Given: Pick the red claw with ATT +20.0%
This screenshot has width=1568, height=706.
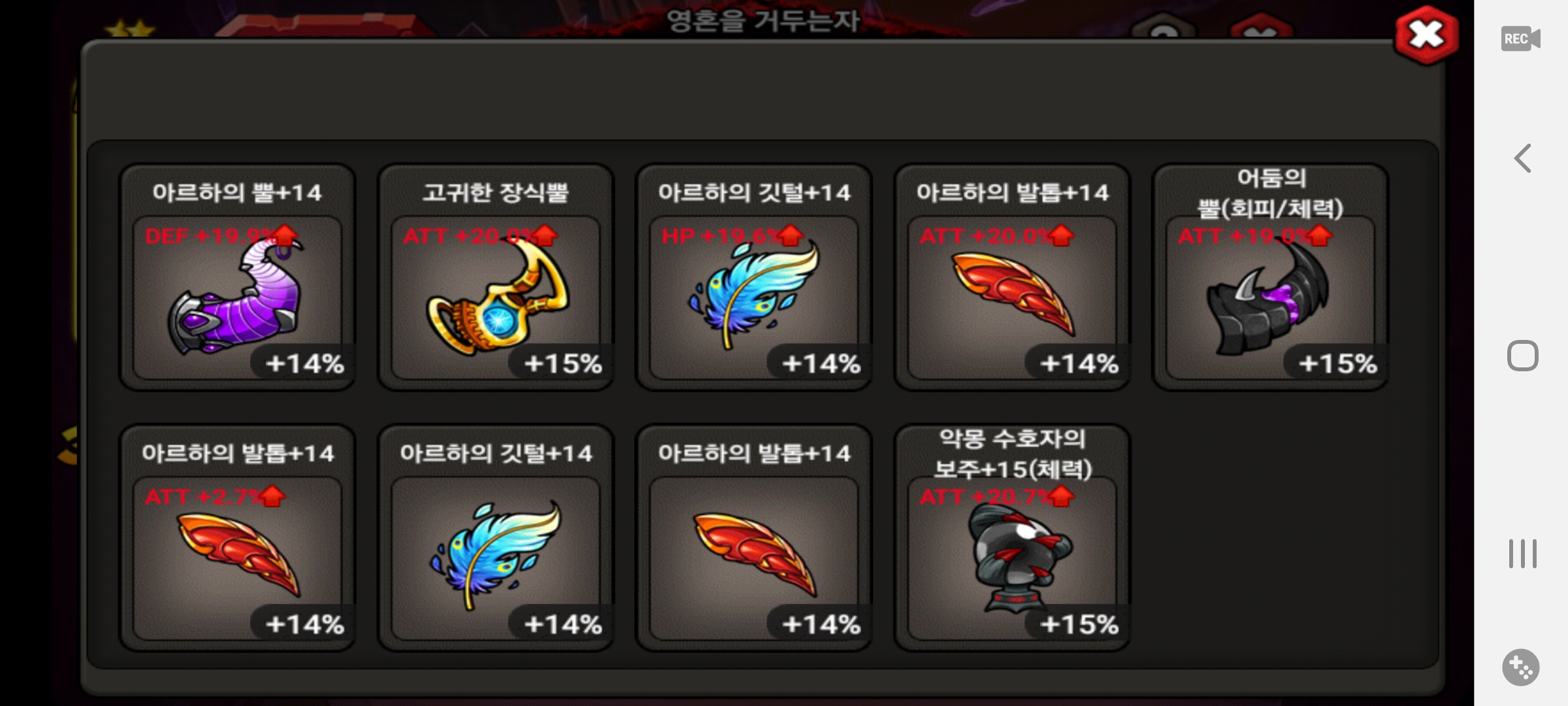Looking at the screenshot, I should (1011, 278).
